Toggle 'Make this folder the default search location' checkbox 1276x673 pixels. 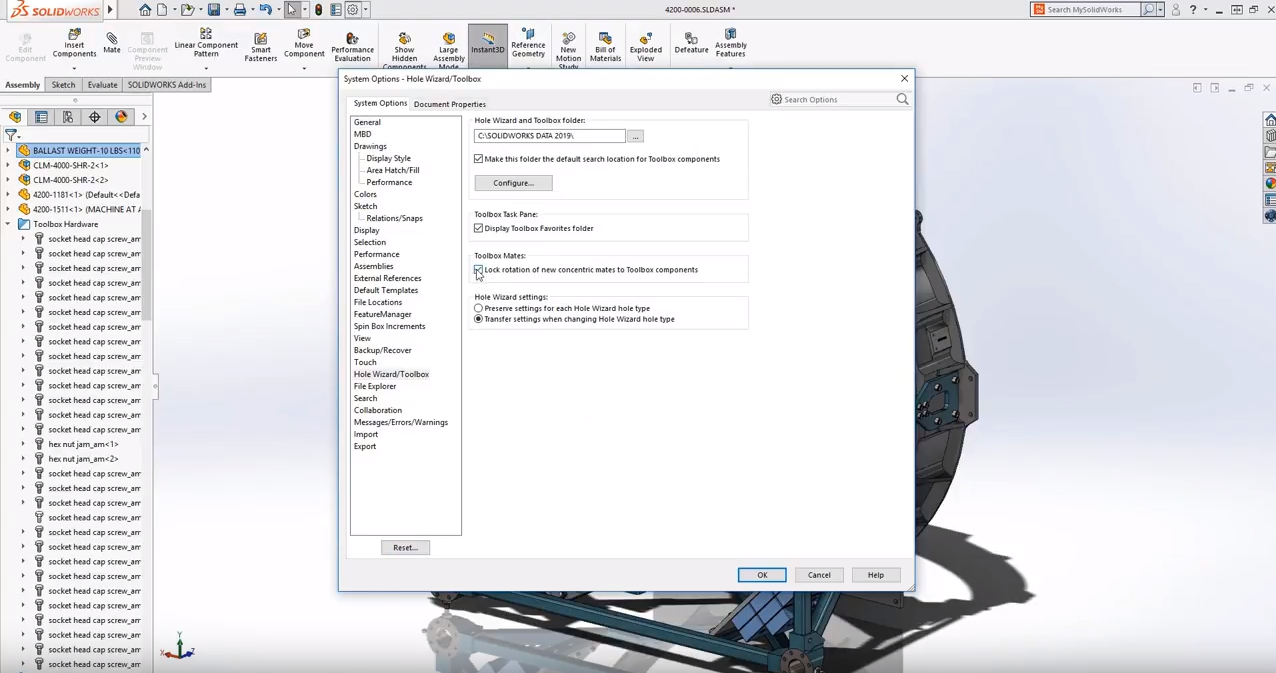coord(479,159)
